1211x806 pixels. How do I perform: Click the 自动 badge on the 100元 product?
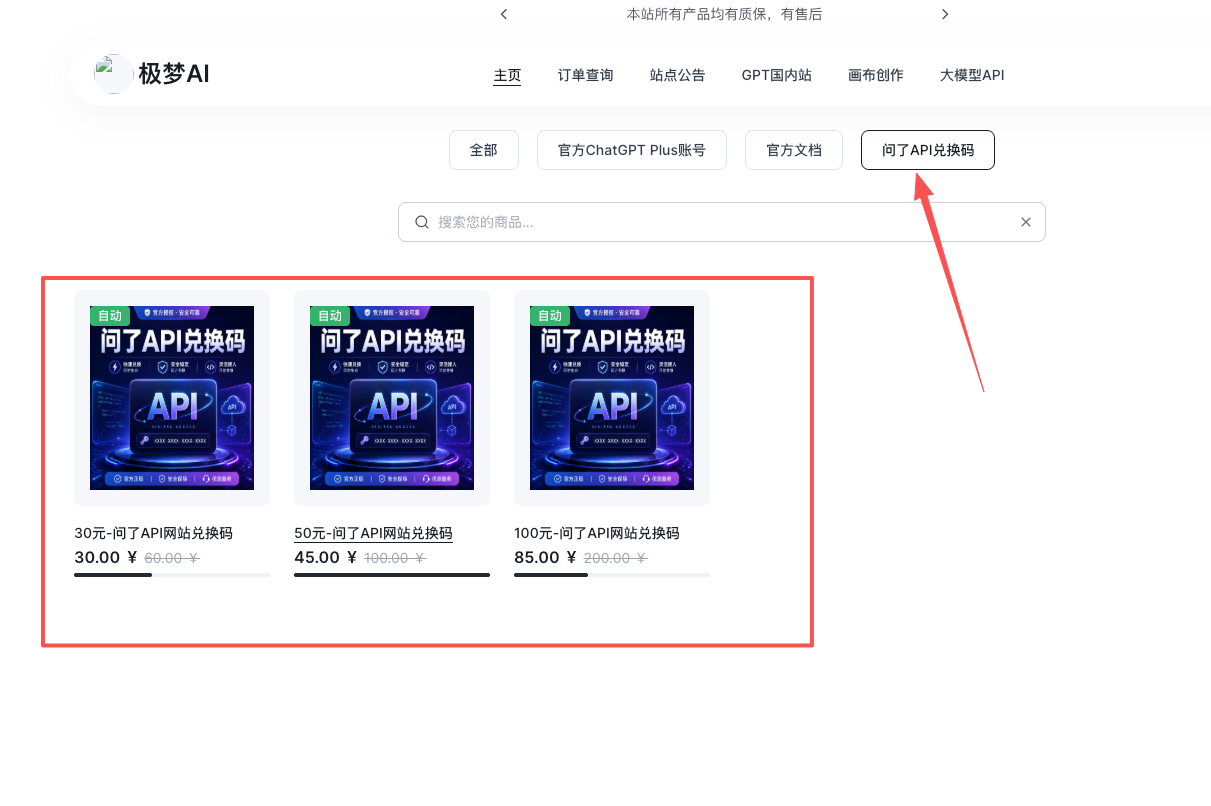tap(550, 316)
